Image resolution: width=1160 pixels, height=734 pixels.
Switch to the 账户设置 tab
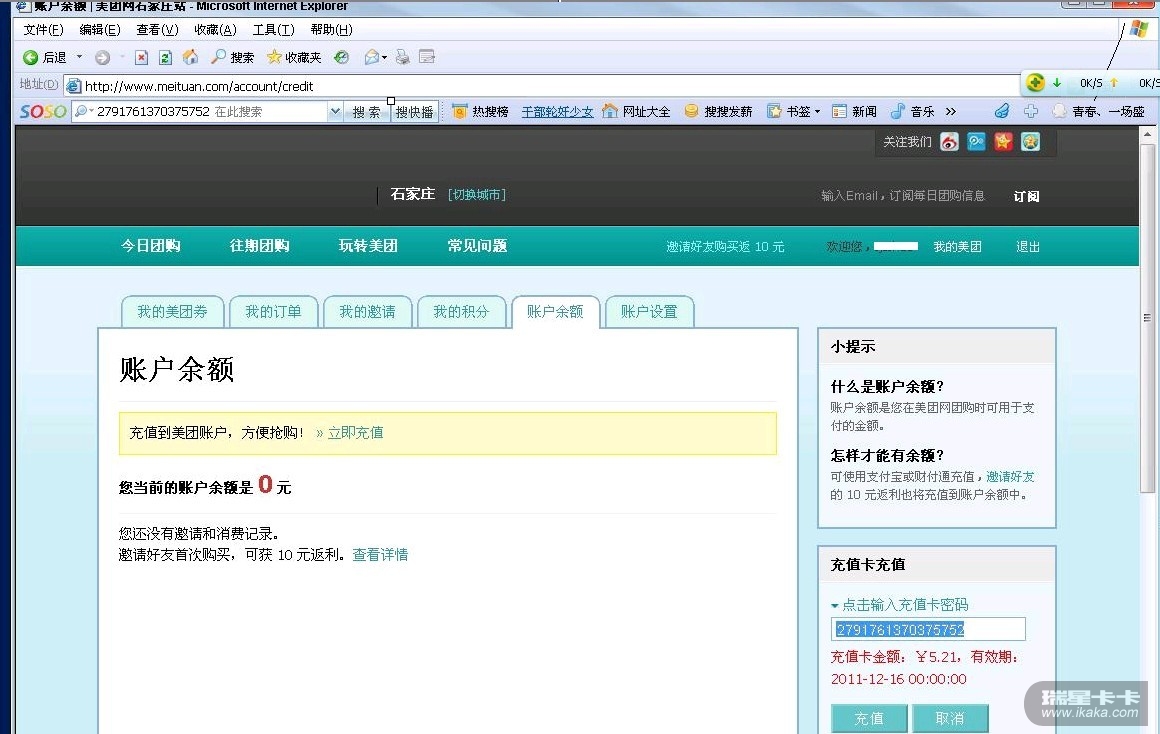(x=648, y=312)
